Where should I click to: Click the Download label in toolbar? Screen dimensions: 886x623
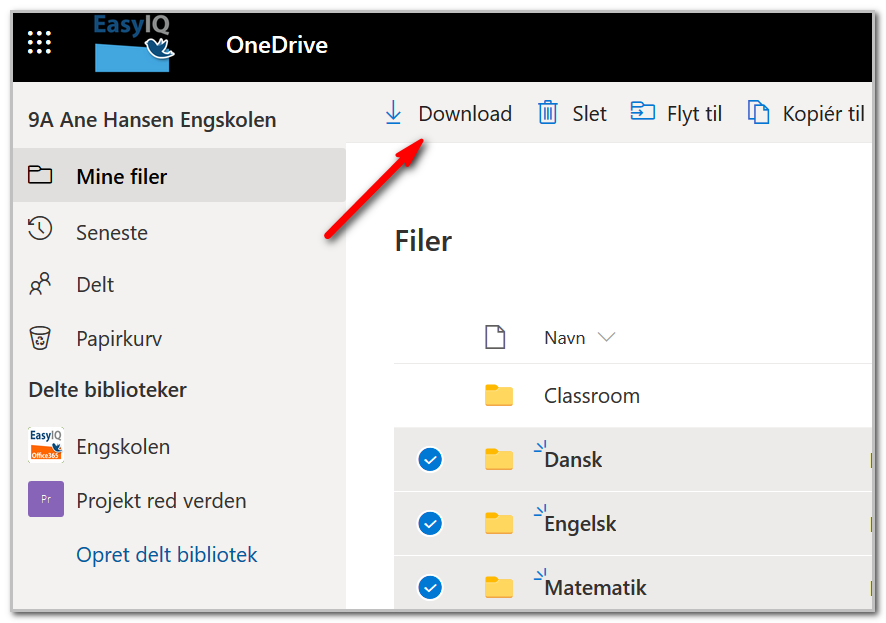tap(465, 114)
